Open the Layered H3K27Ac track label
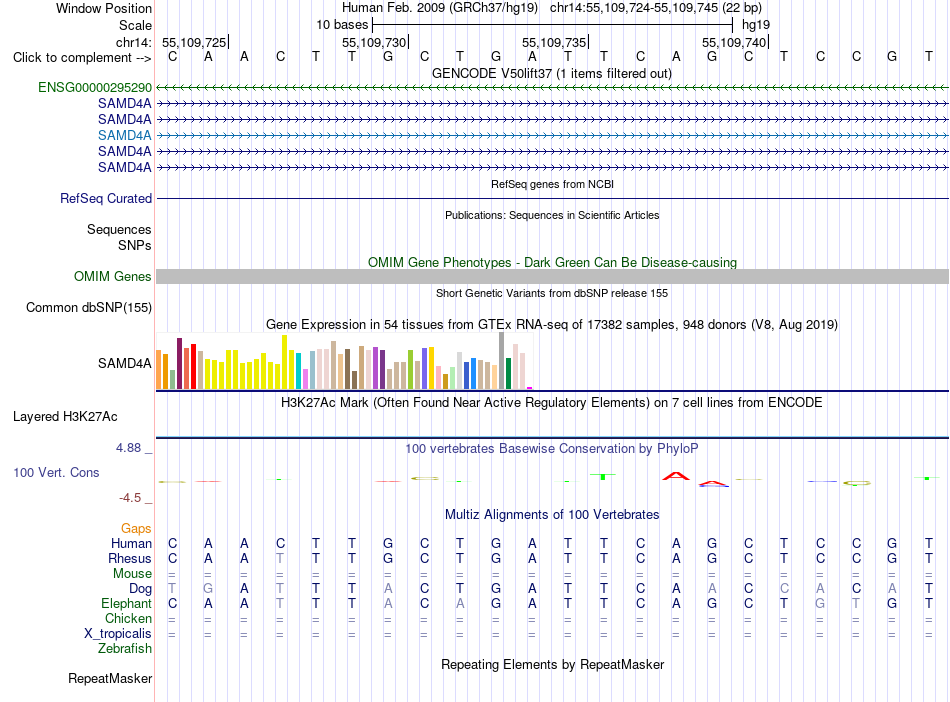Image resolution: width=950 pixels, height=702 pixels. click(65, 416)
